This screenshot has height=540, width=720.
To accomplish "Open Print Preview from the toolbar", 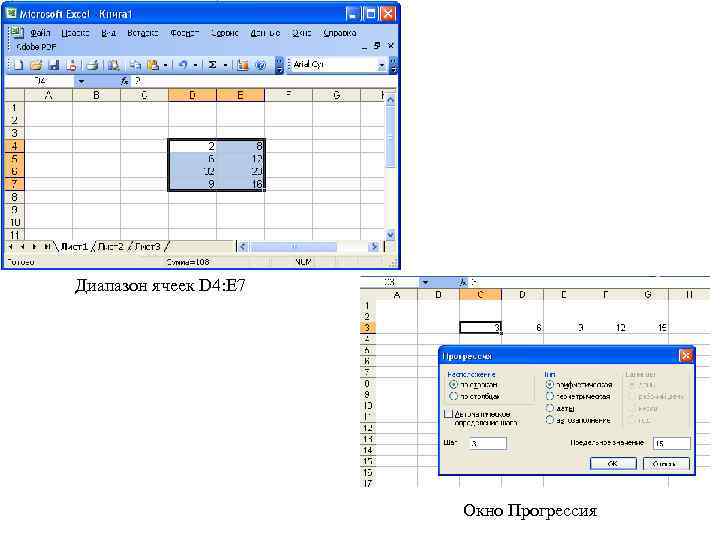I will coord(113,65).
